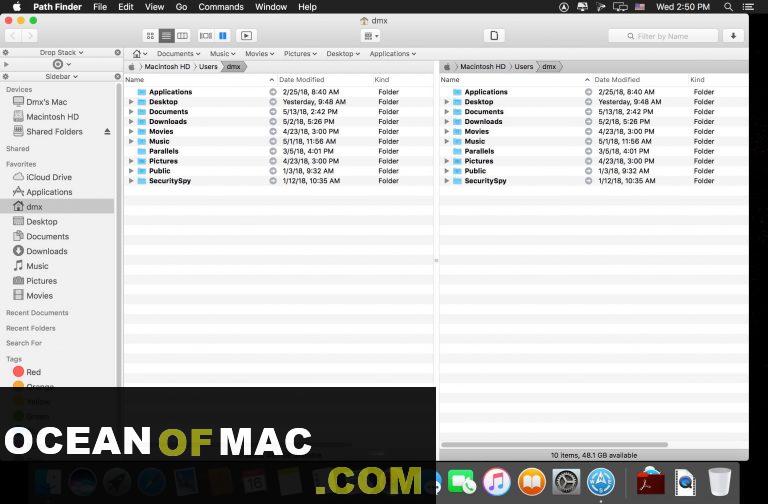Close the Sidebar panel
The image size is (768, 504).
coord(118,76)
